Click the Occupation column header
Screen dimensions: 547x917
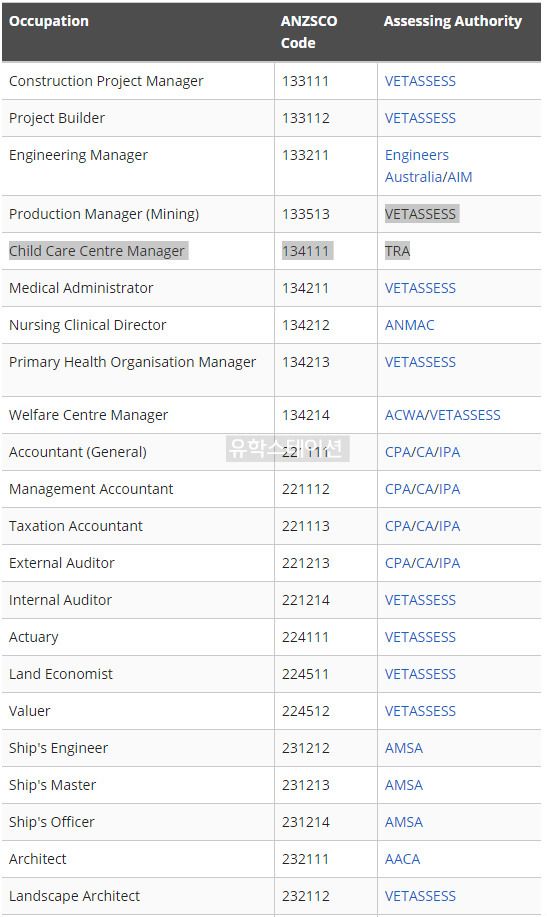click(x=49, y=21)
